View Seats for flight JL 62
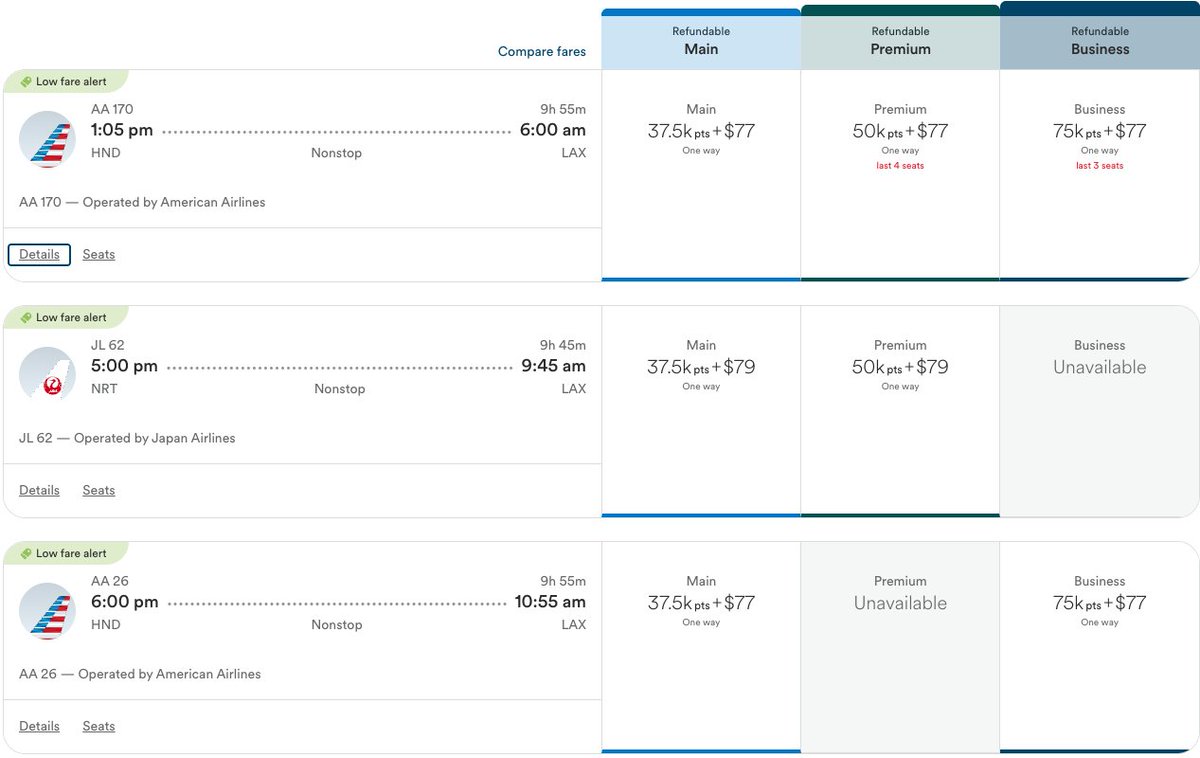The image size is (1200, 758). tap(99, 490)
